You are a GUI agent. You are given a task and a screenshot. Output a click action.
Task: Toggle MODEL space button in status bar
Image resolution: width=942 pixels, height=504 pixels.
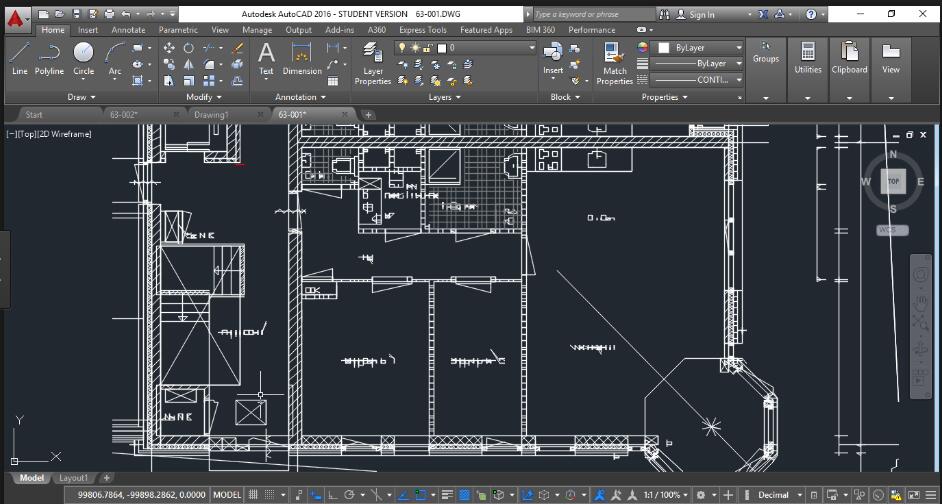(227, 495)
